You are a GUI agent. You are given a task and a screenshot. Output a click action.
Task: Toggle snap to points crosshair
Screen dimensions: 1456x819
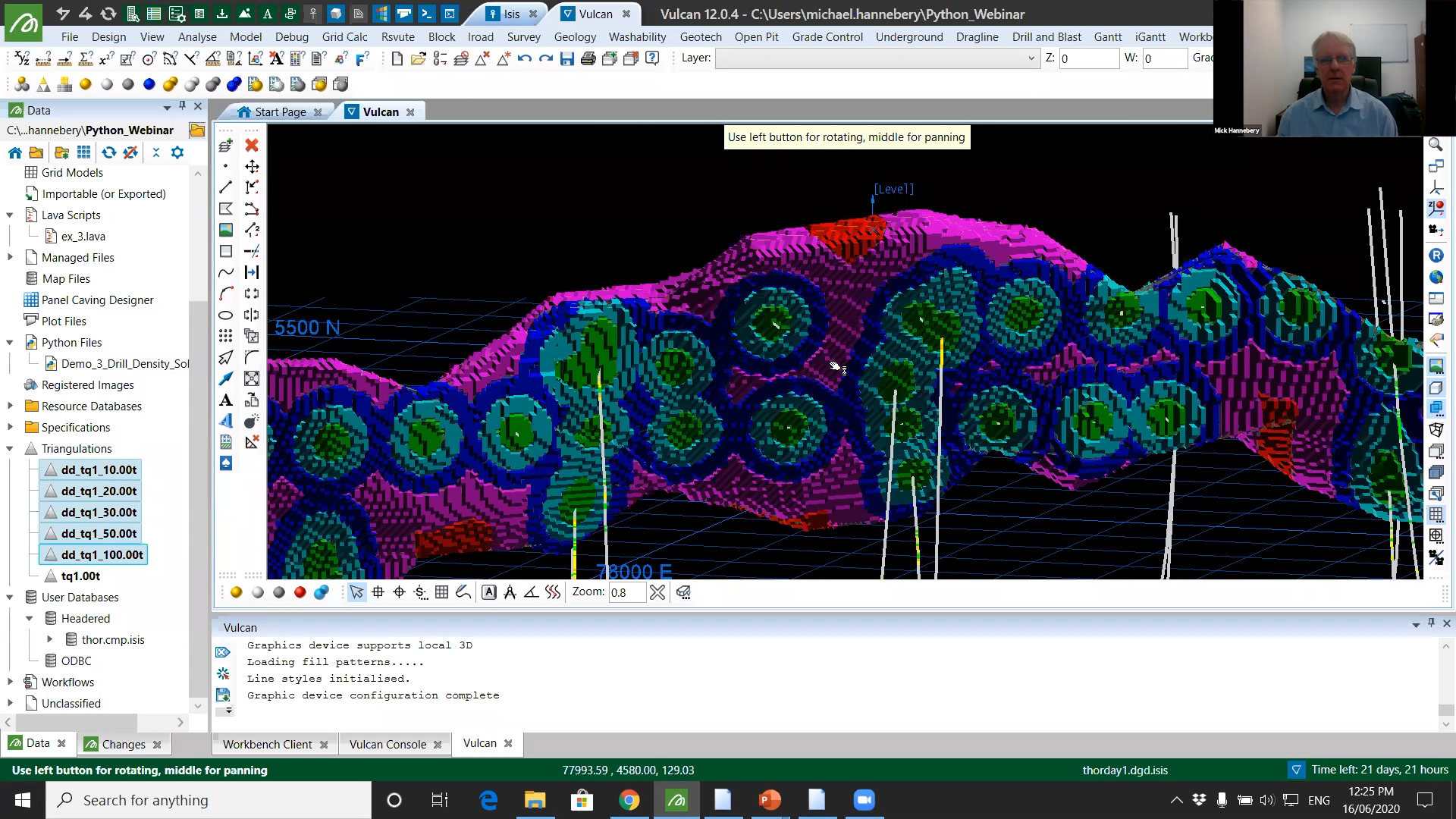[x=399, y=592]
